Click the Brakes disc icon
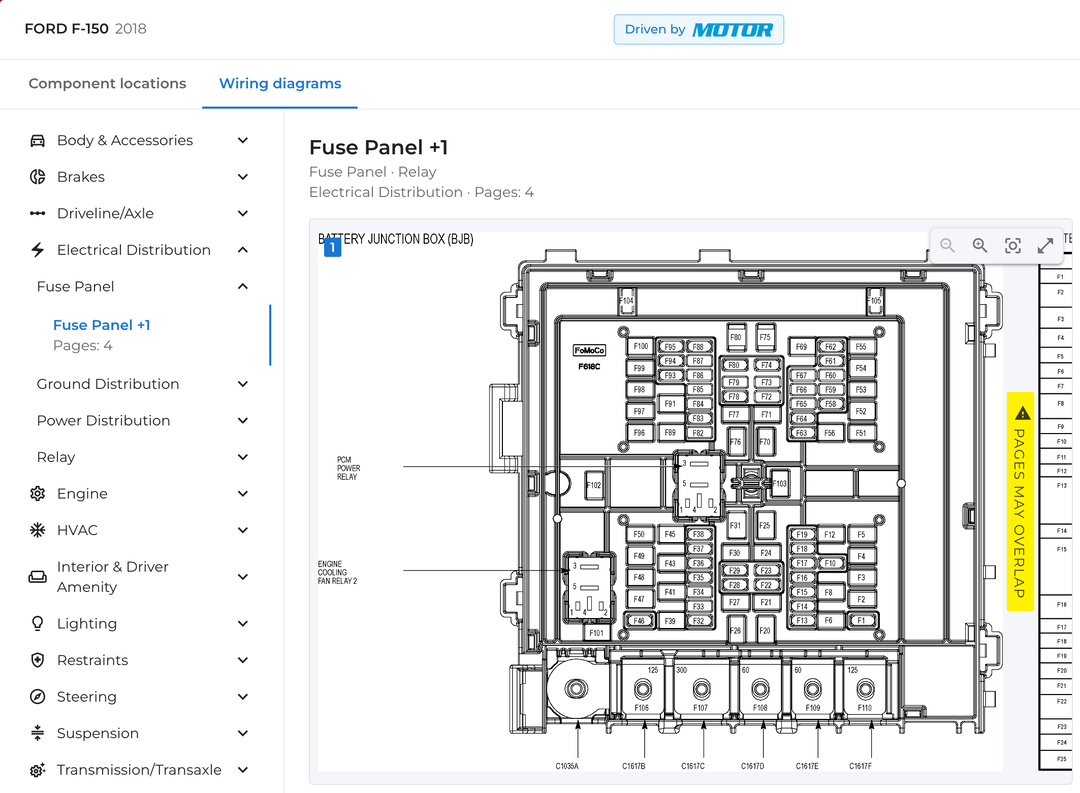 (x=37, y=177)
